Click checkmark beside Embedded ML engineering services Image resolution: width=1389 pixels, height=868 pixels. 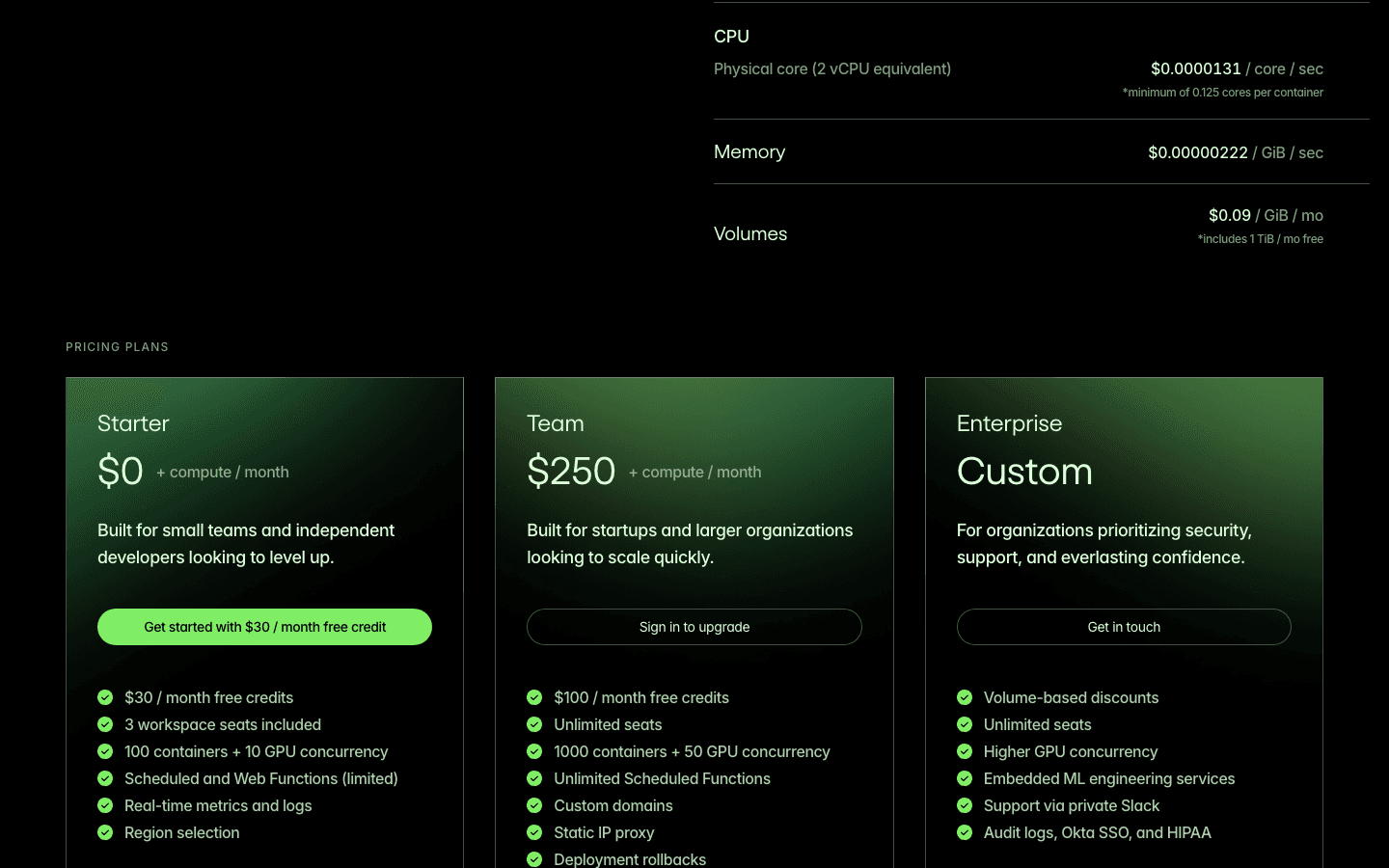tap(965, 778)
